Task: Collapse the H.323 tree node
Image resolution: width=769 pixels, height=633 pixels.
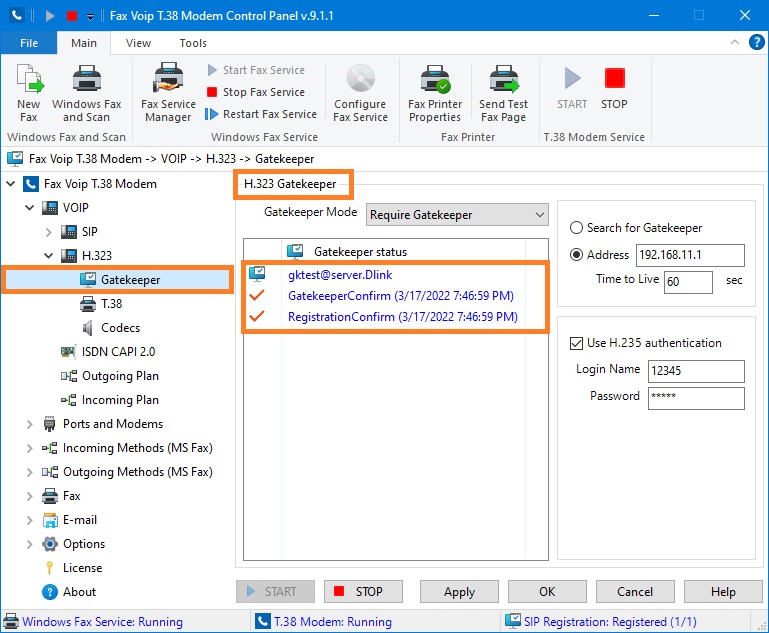Action: pyautogui.click(x=49, y=256)
